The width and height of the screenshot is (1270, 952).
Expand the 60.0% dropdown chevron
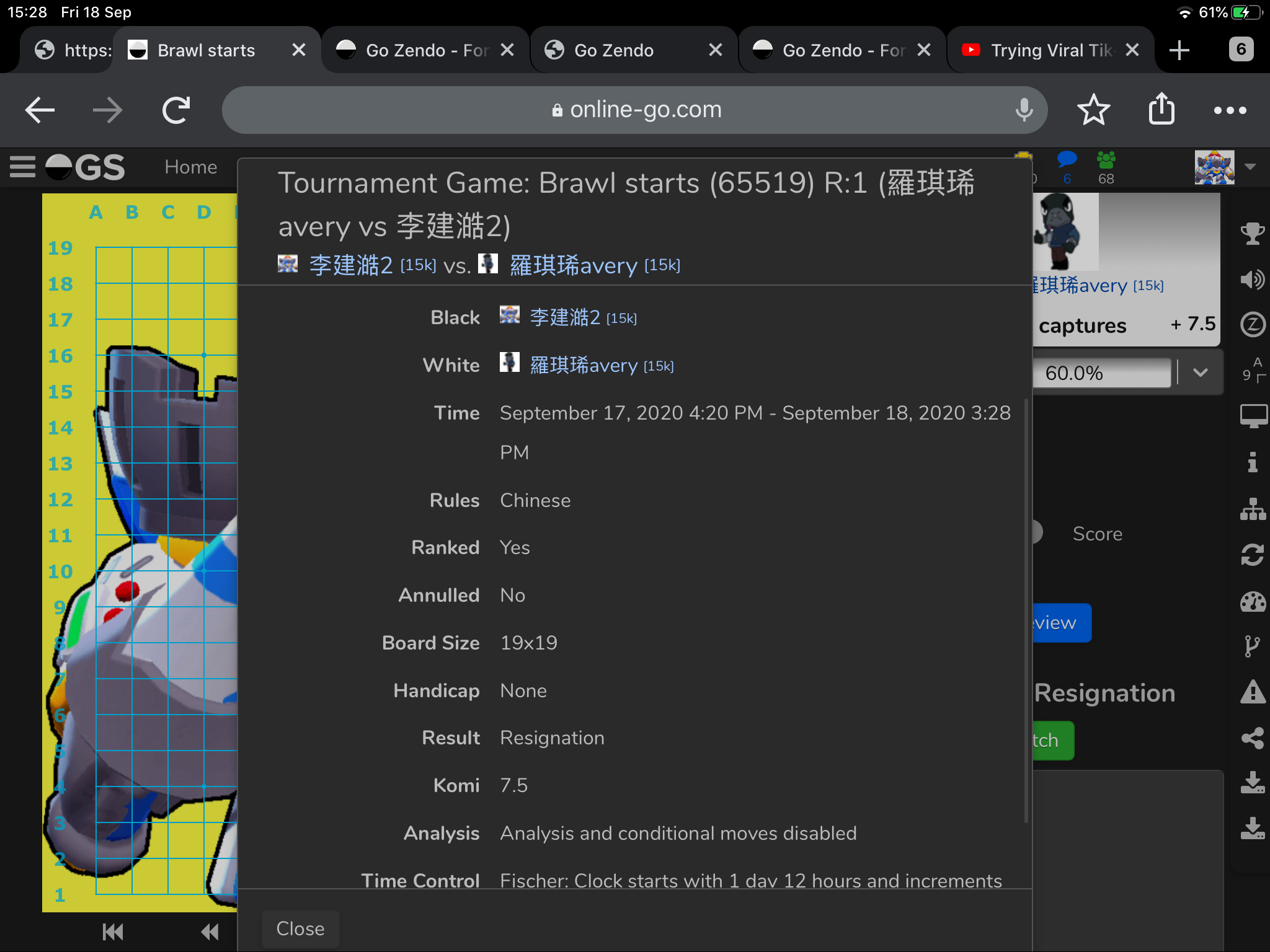click(1200, 372)
